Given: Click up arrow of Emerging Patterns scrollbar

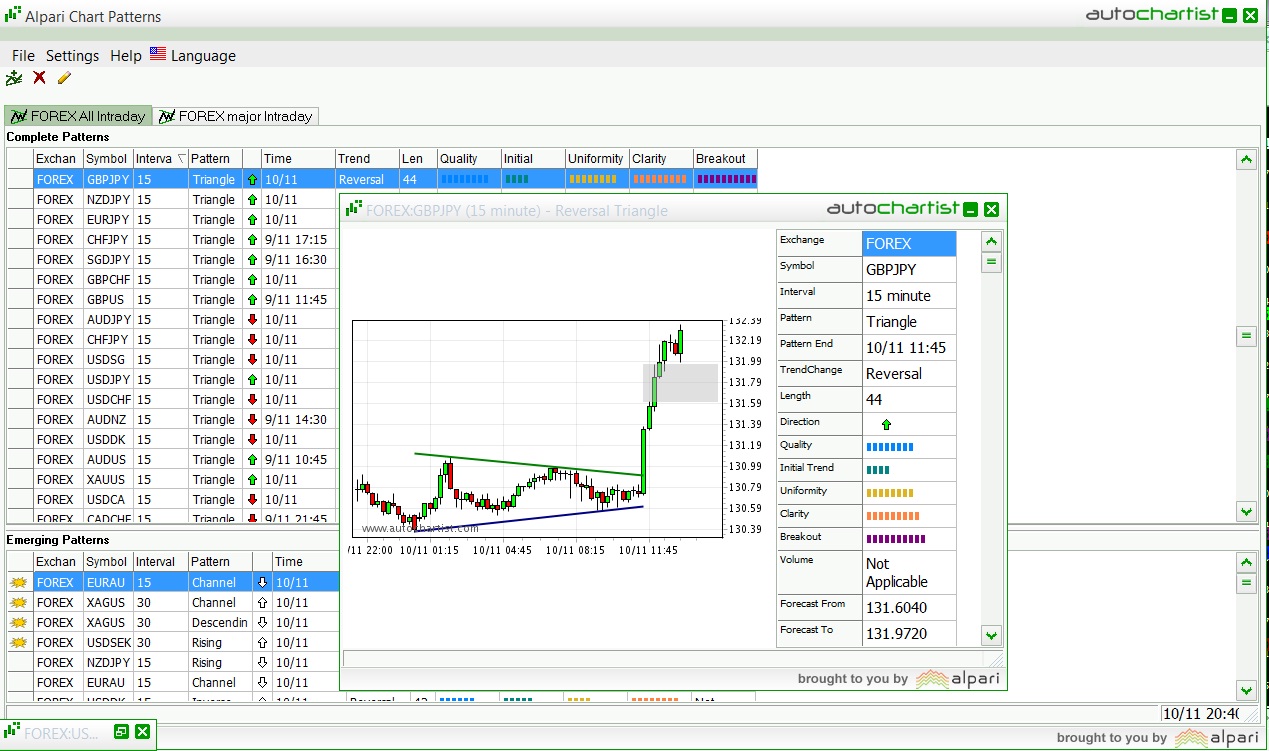Looking at the screenshot, I should [x=1246, y=563].
